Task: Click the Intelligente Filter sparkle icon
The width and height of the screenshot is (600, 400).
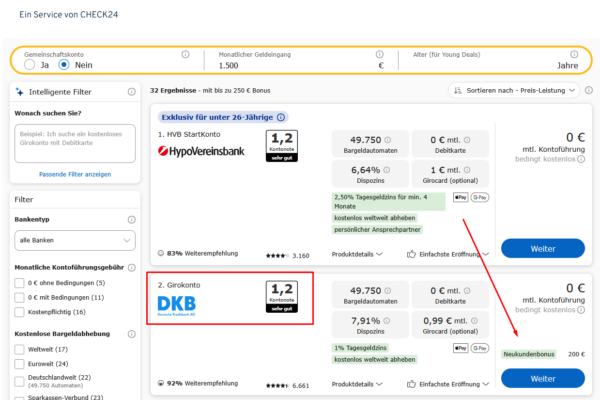Action: (x=20, y=92)
